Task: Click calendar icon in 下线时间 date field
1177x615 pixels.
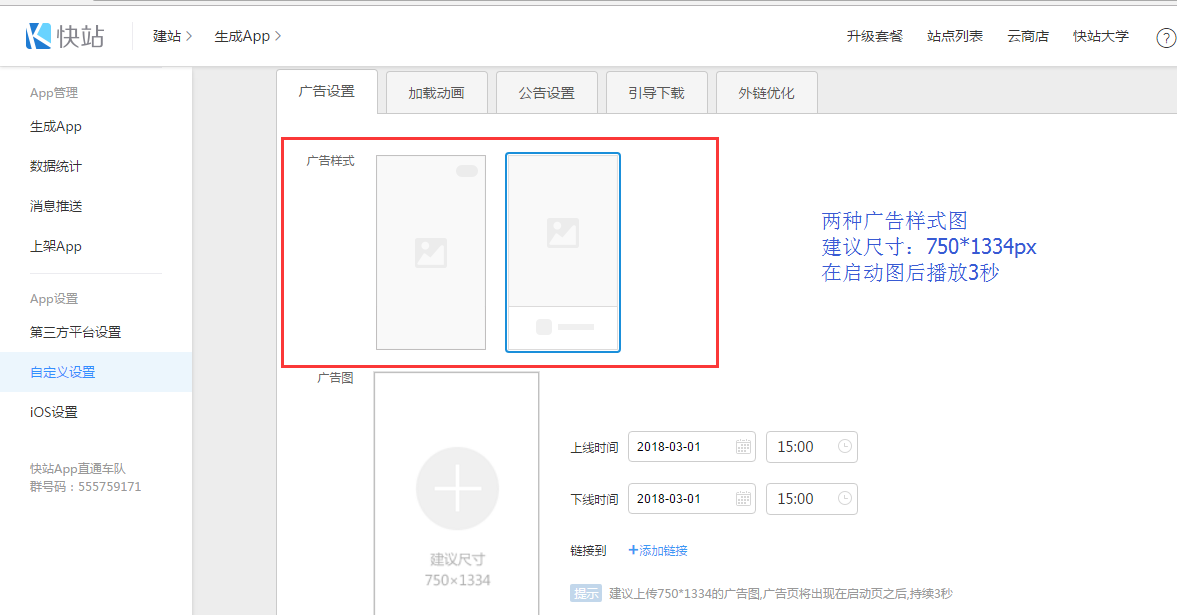Action: (x=743, y=499)
